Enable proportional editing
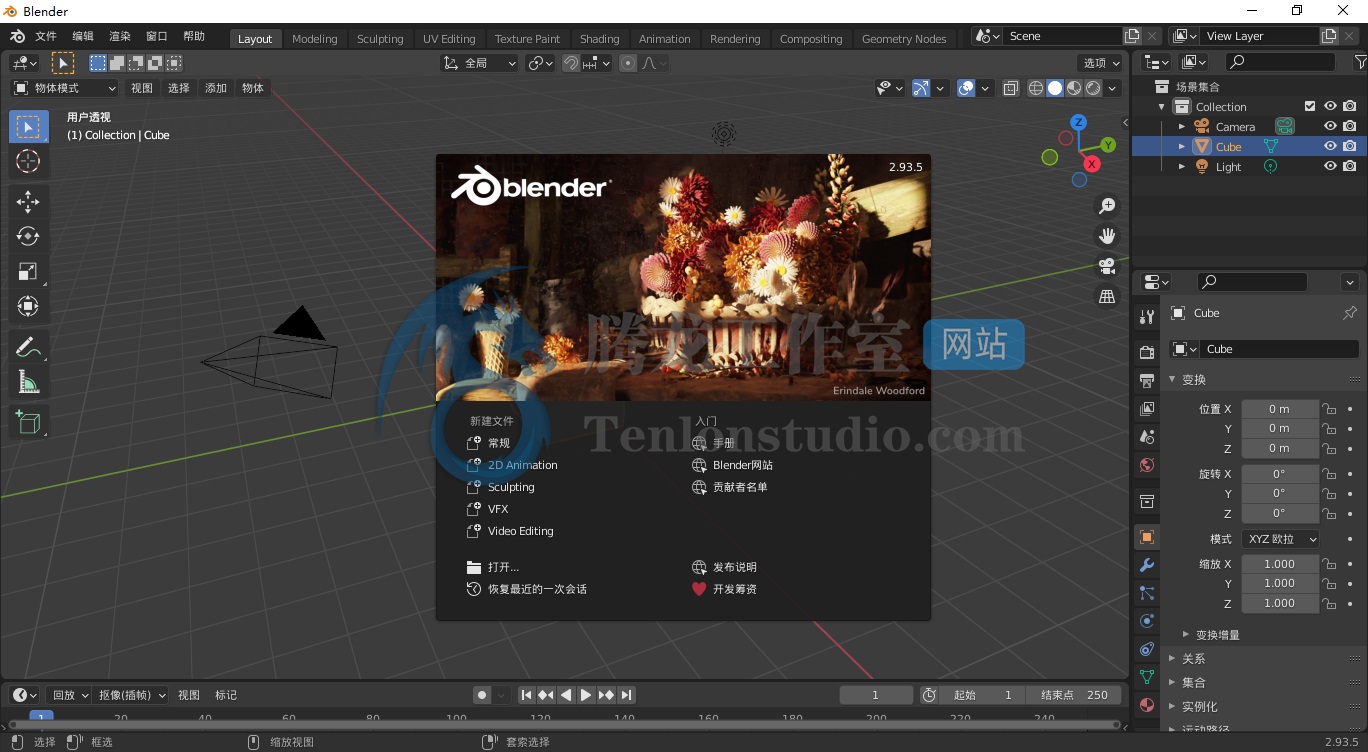Image resolution: width=1368 pixels, height=752 pixels. [628, 63]
